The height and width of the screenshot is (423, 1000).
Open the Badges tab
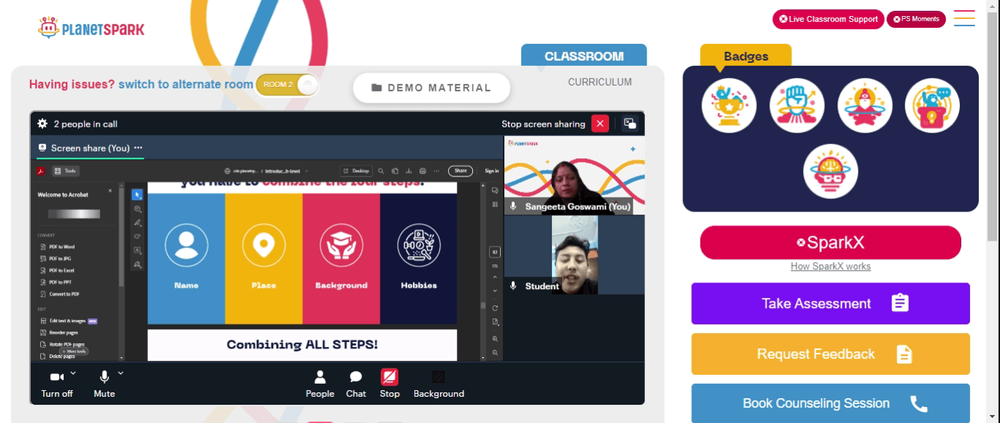click(746, 56)
